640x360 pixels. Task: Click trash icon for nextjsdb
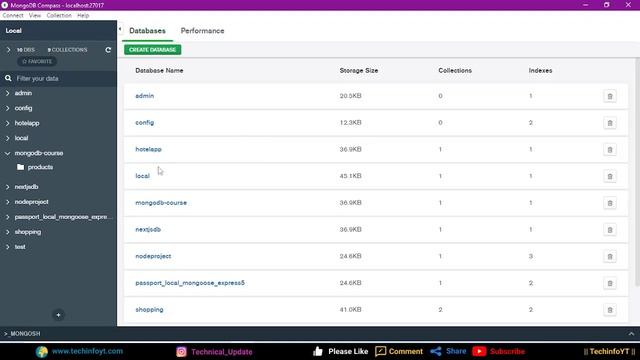610,230
